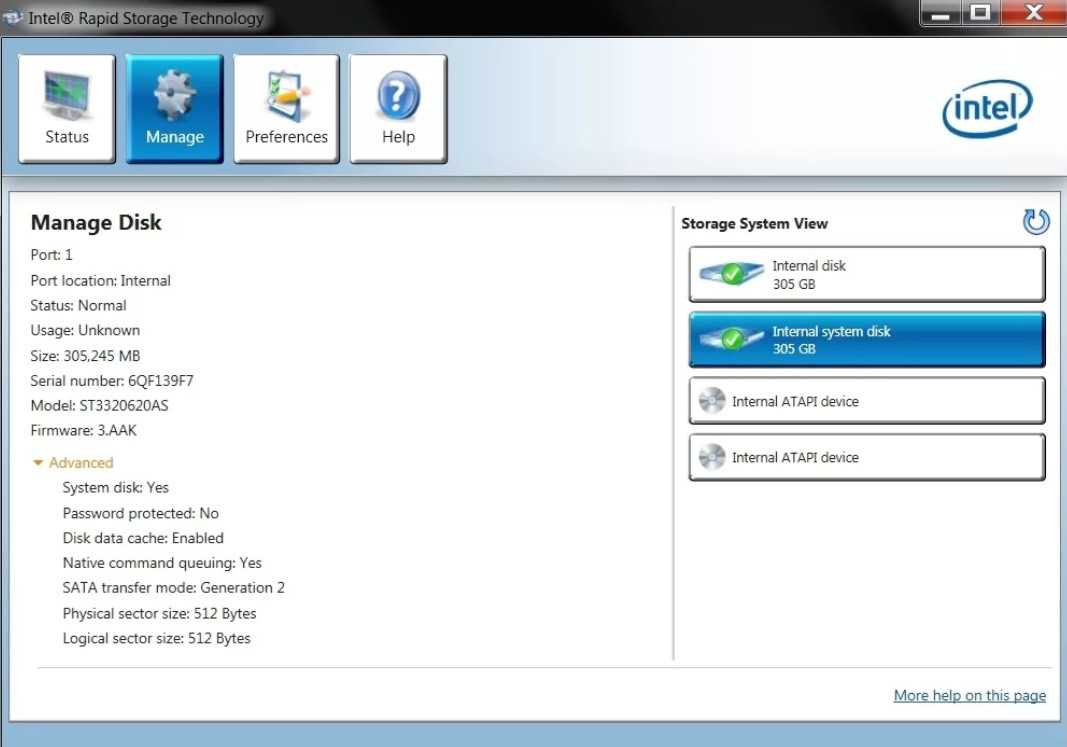Click the Intel logo
This screenshot has height=747, width=1067.
coord(987,109)
